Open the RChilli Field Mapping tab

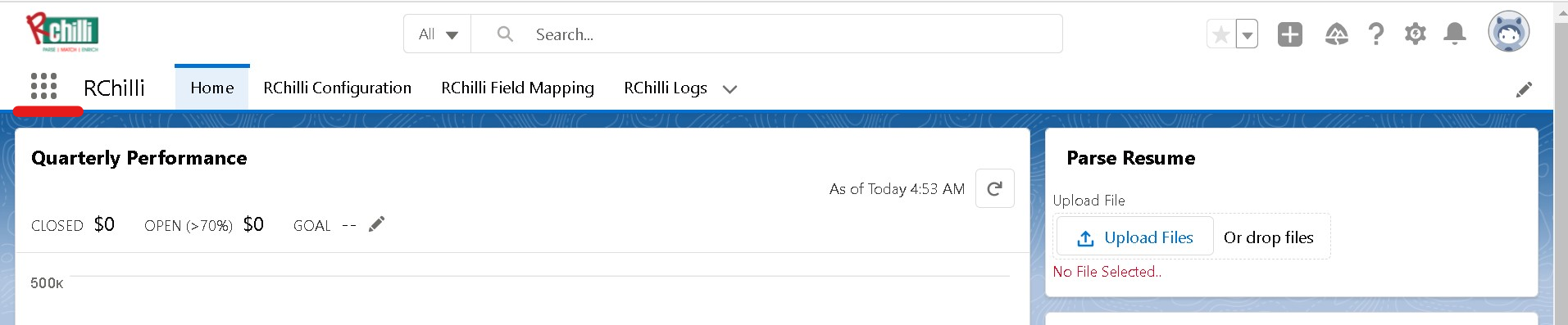517,88
